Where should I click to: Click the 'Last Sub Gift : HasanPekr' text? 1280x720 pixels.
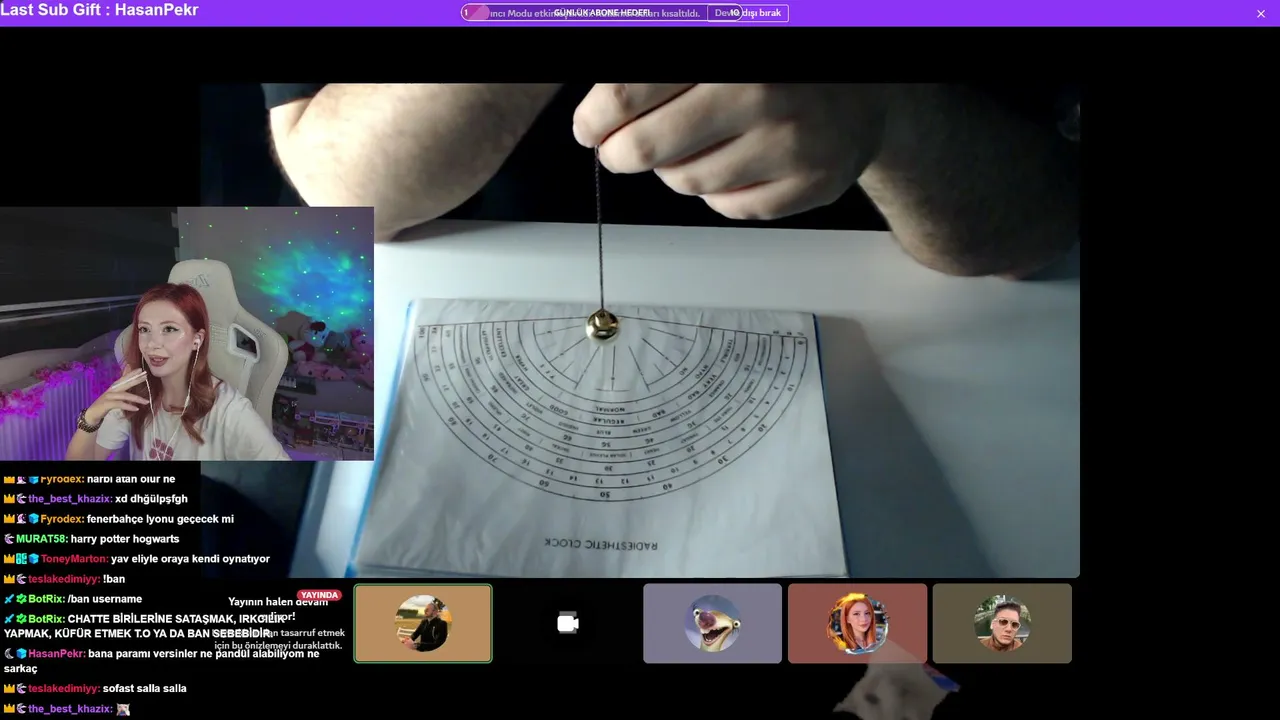click(x=99, y=10)
